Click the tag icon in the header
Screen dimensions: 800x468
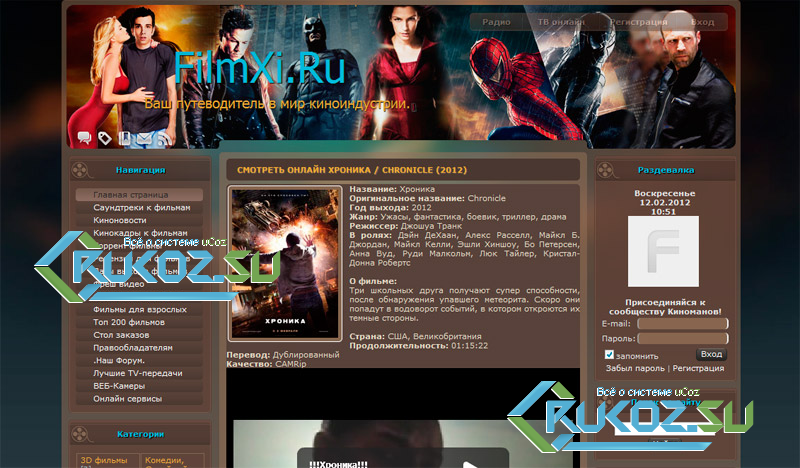coord(105,138)
